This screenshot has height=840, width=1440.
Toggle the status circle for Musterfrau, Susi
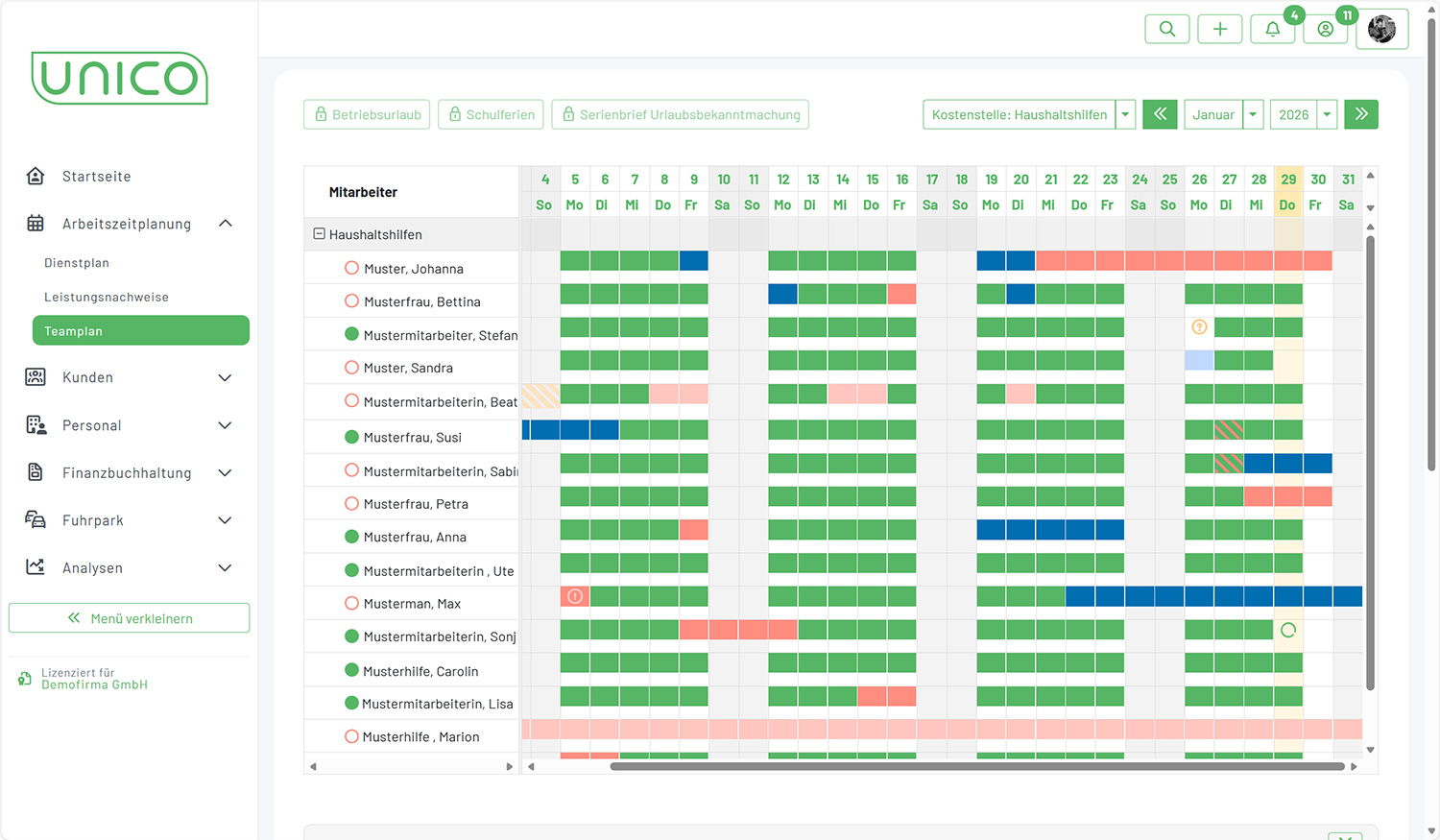(x=351, y=437)
